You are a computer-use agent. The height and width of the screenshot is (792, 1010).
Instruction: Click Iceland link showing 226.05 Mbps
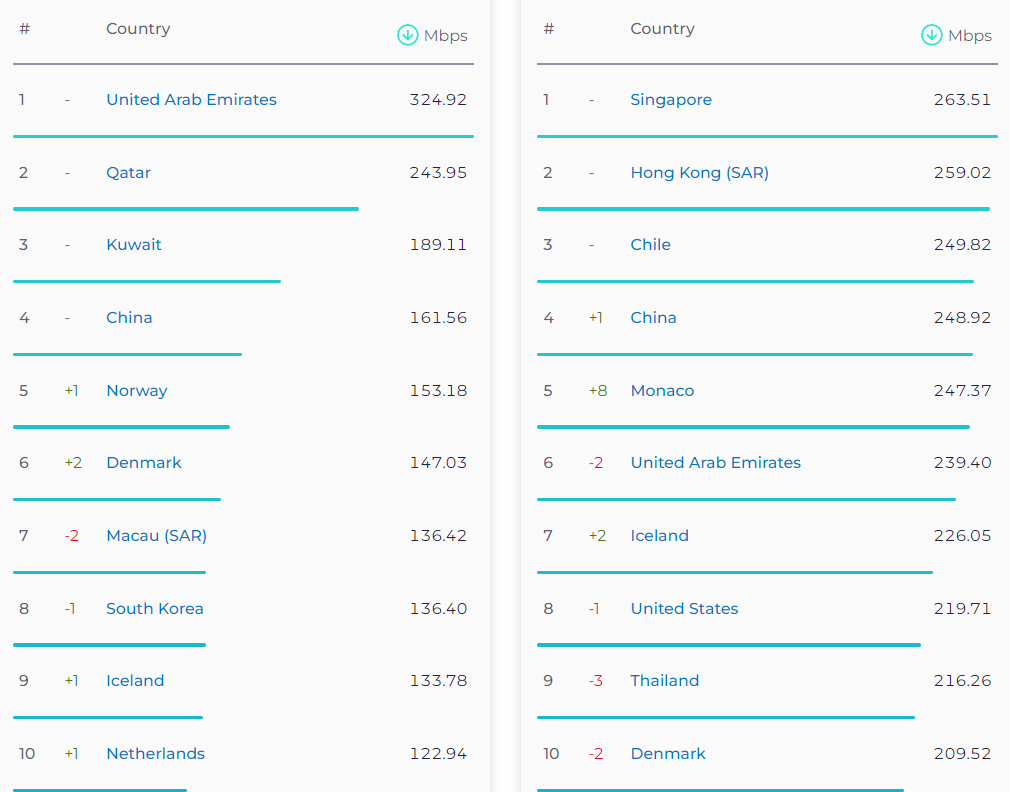[x=659, y=536]
